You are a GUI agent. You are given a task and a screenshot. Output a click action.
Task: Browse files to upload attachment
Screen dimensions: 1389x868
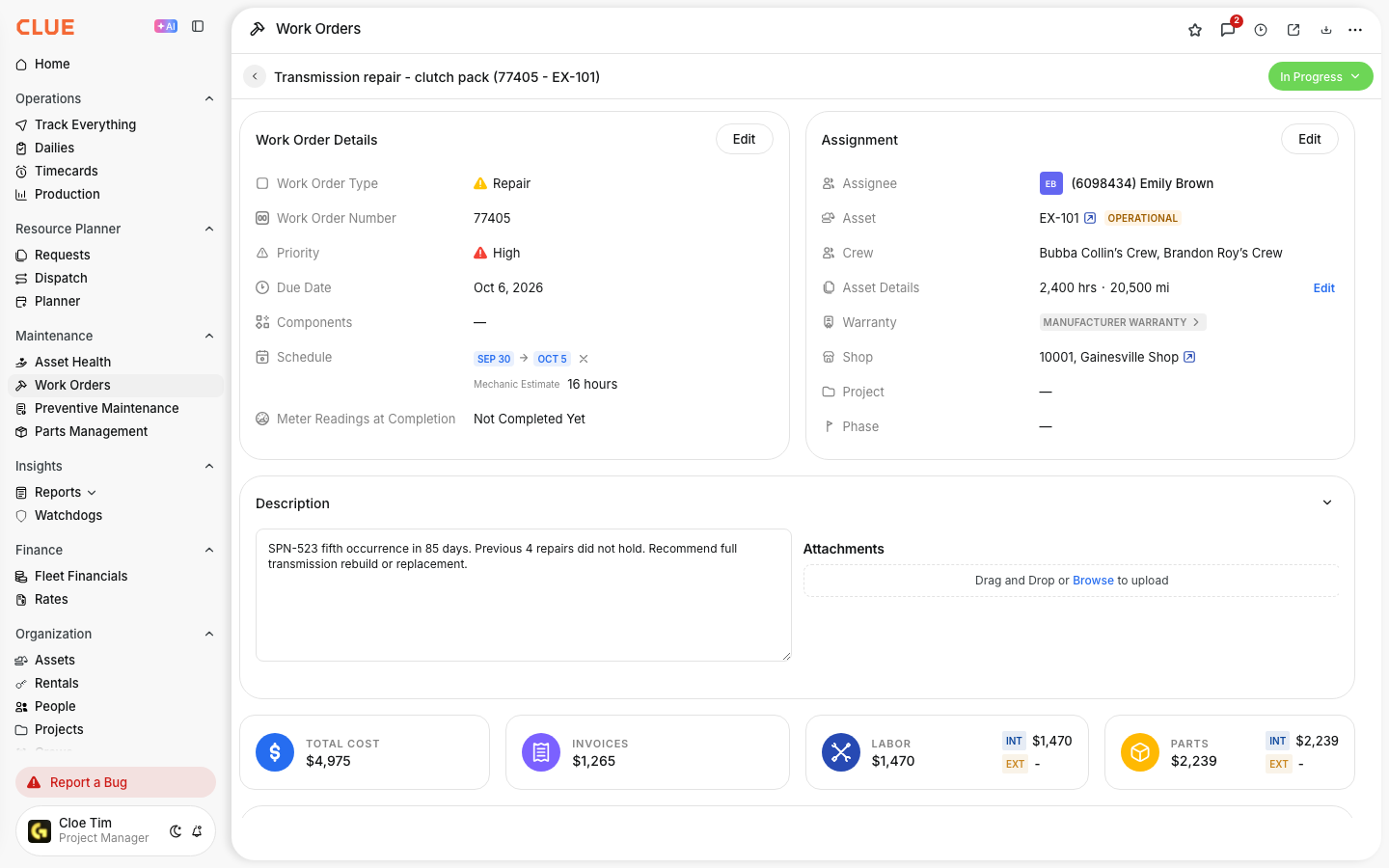coord(1093,581)
